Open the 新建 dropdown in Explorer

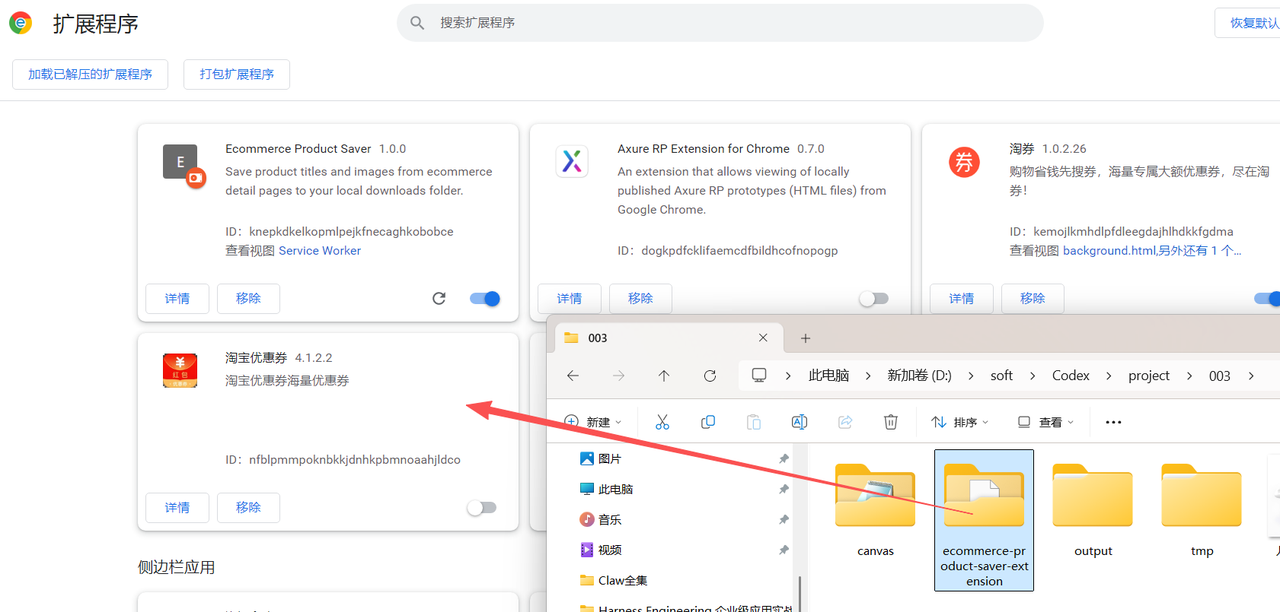point(593,422)
